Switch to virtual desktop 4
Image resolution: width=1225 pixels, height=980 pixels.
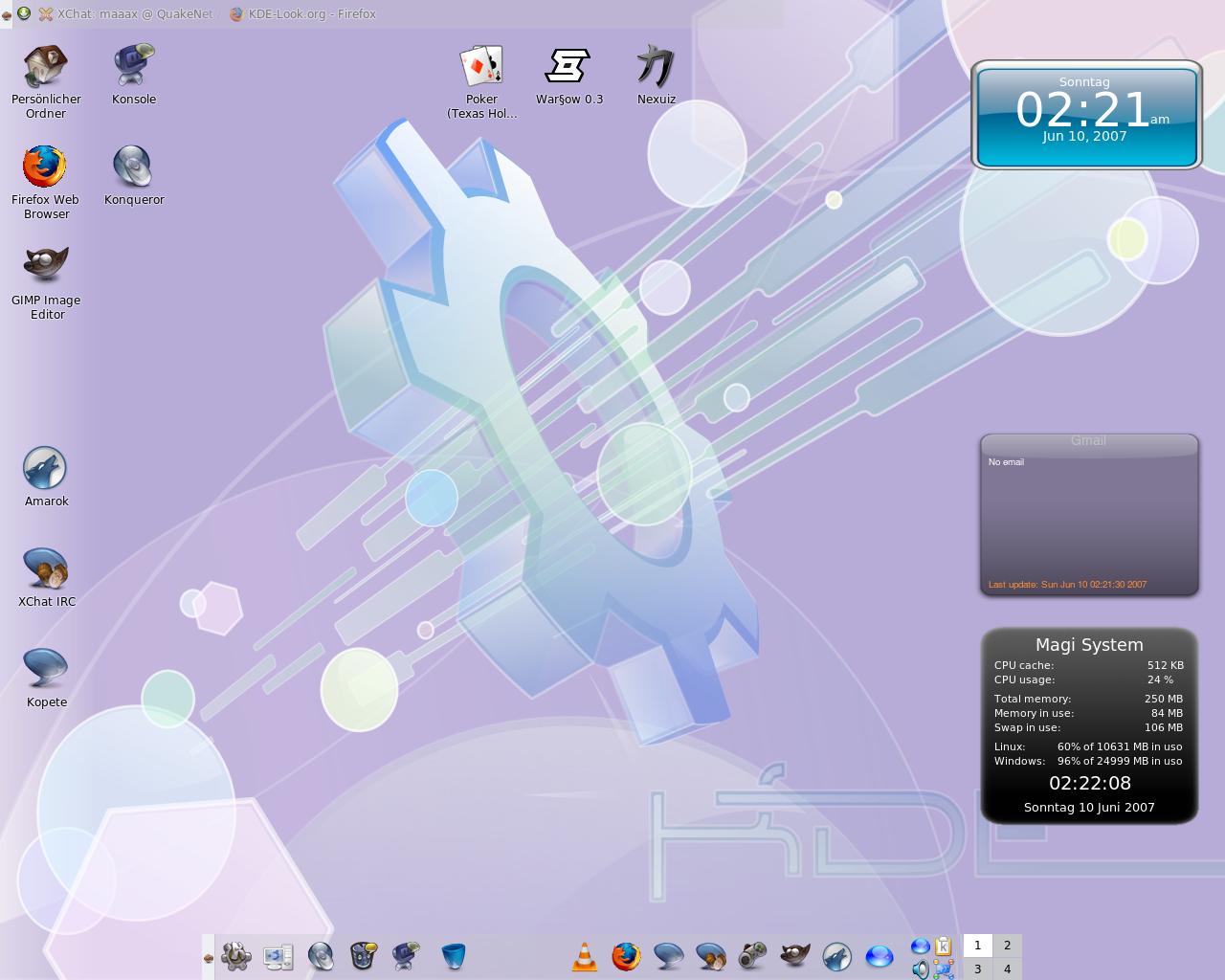click(x=1007, y=969)
